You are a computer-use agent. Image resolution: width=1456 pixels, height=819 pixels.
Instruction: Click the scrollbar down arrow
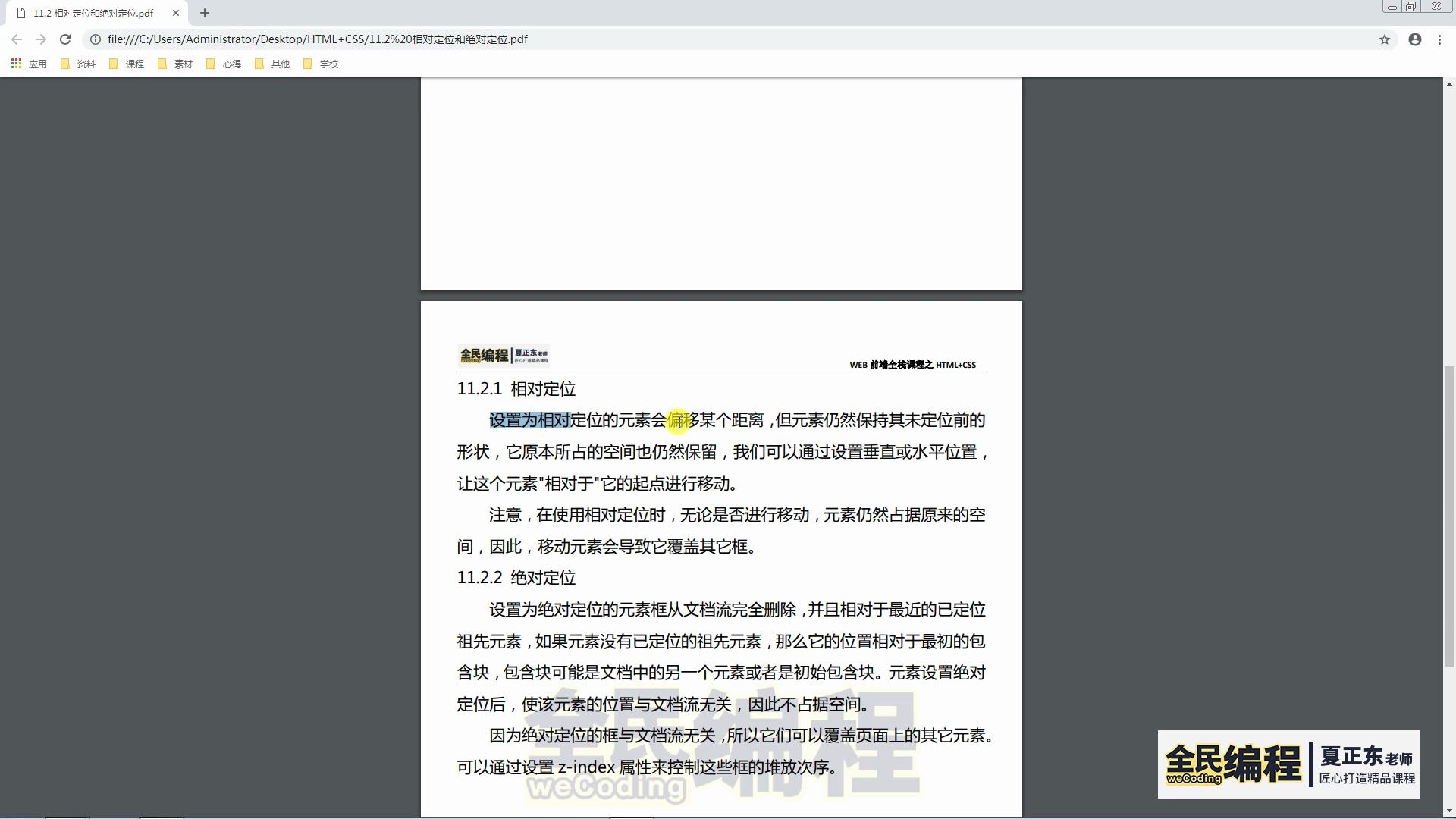pyautogui.click(x=1449, y=812)
